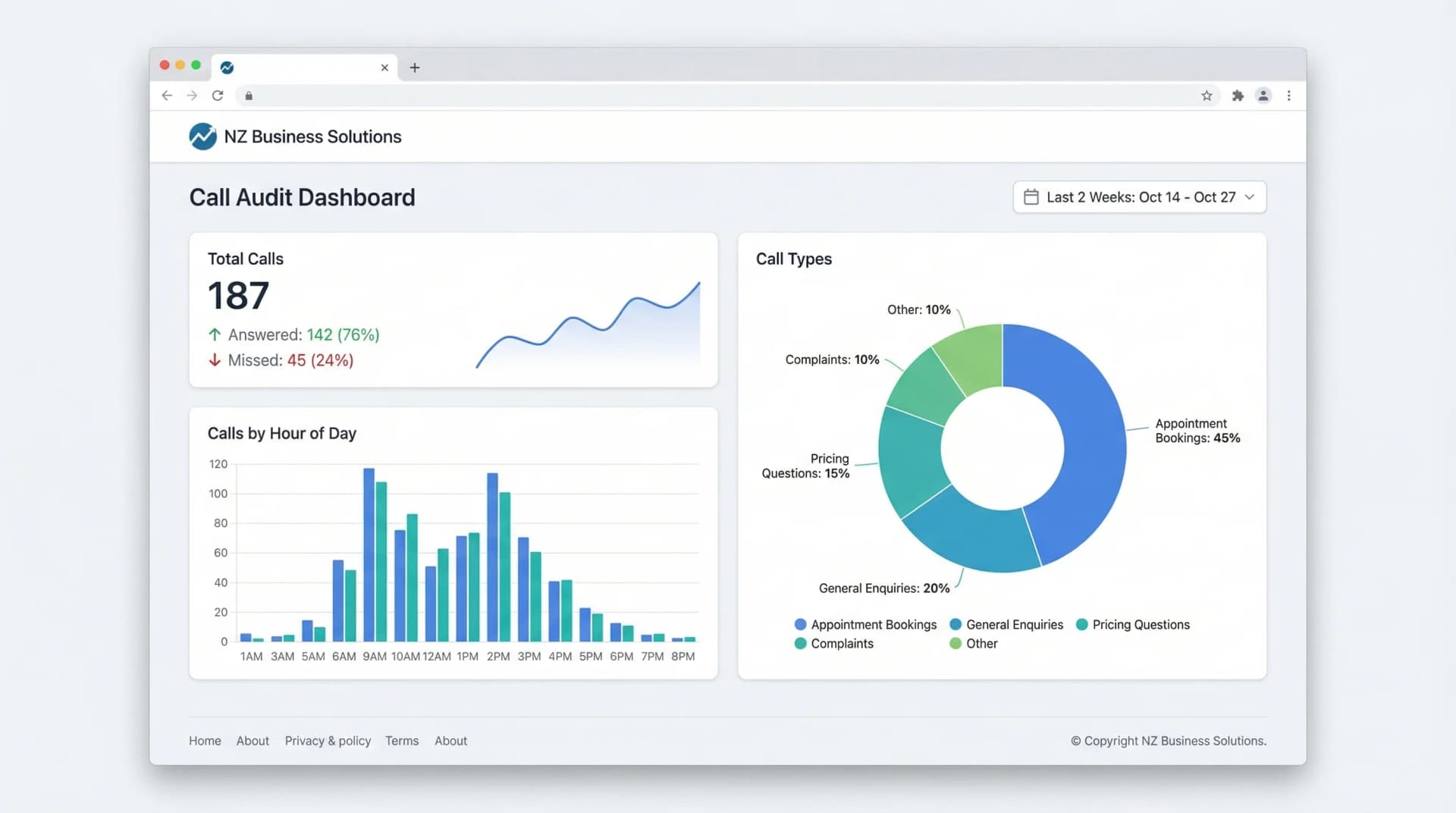
Task: Open the browser extensions puzzle icon
Action: (x=1238, y=96)
